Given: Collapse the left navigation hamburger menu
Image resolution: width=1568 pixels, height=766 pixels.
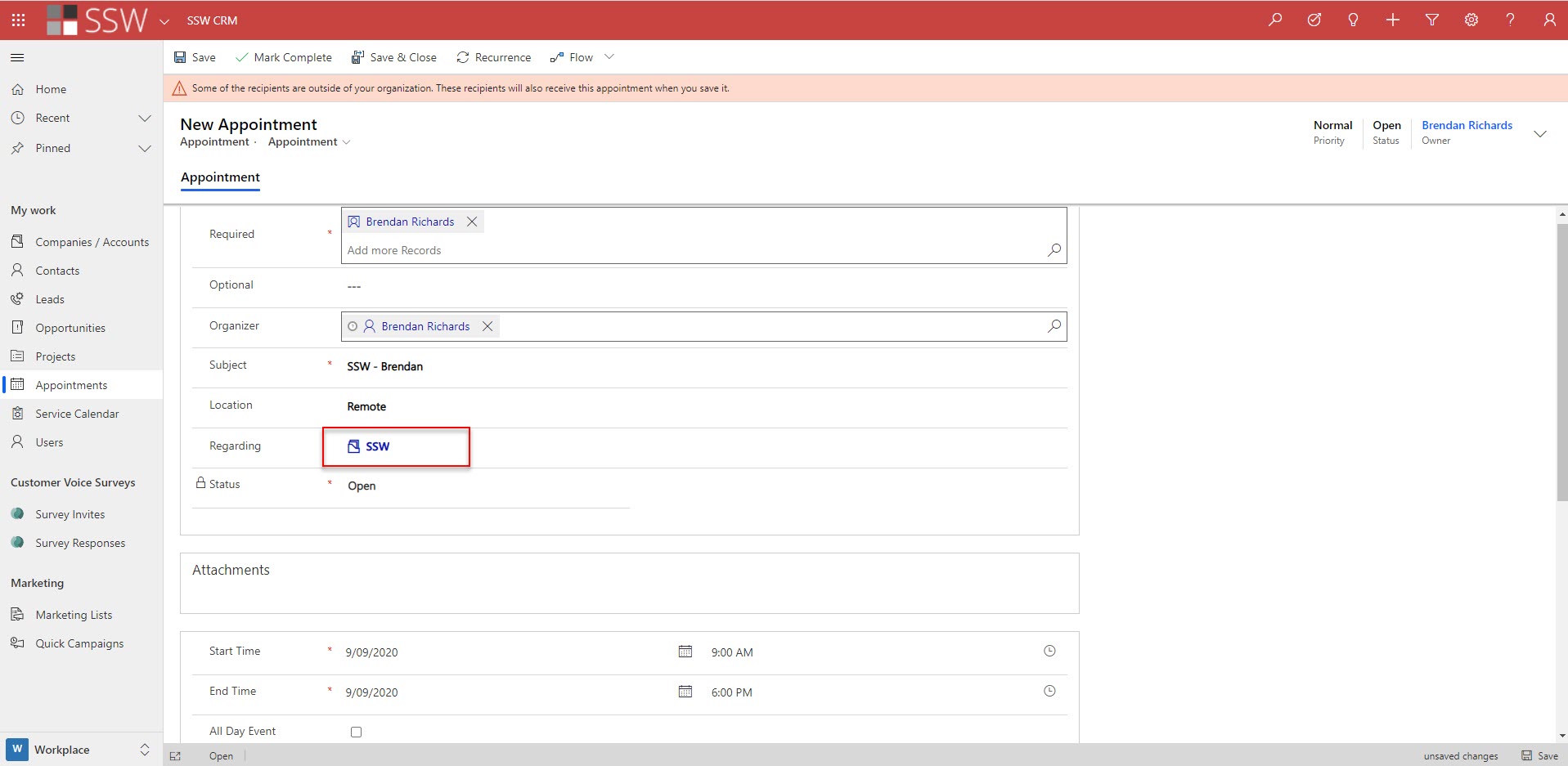Looking at the screenshot, I should pyautogui.click(x=17, y=57).
